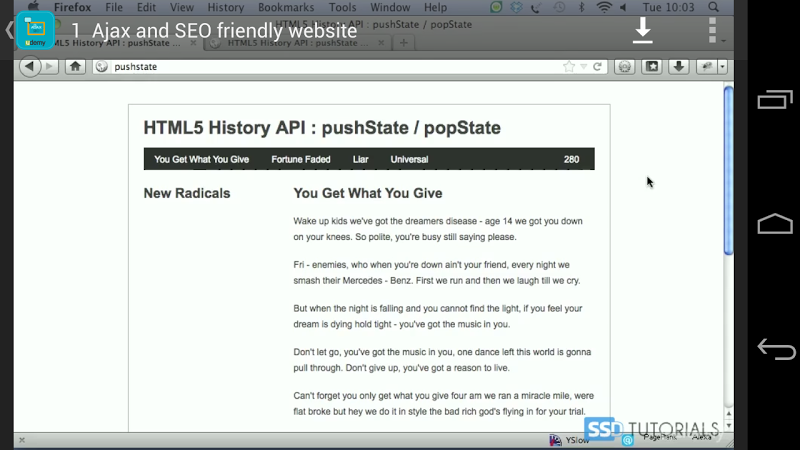Tap the Android recent apps button

(x=775, y=99)
